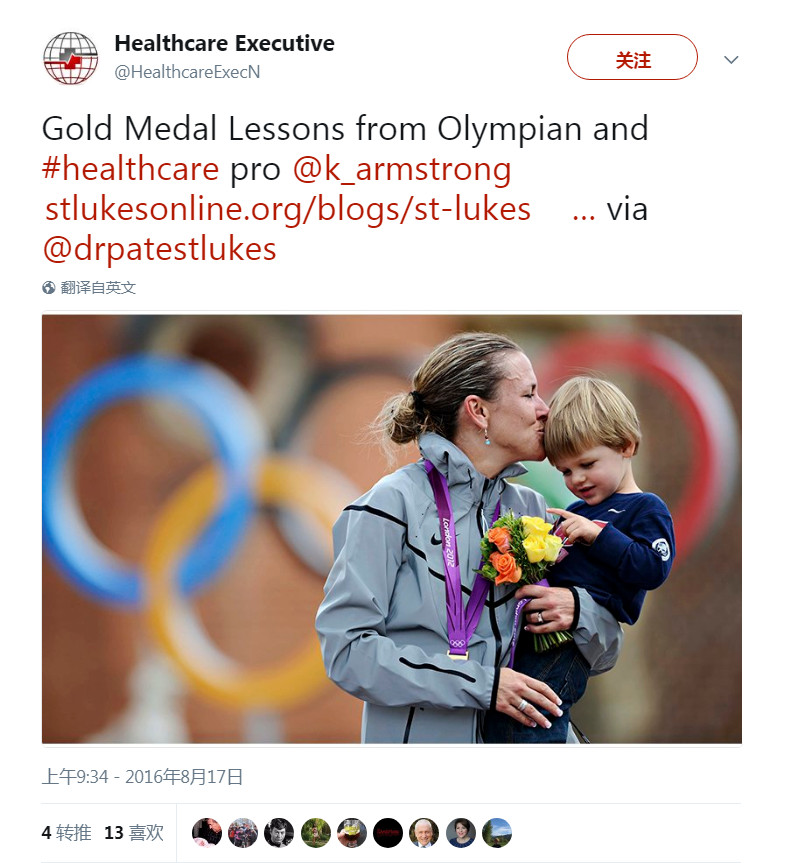The image size is (787, 863).
Task: Visit the @k_armstrong mention
Action: coord(401,169)
